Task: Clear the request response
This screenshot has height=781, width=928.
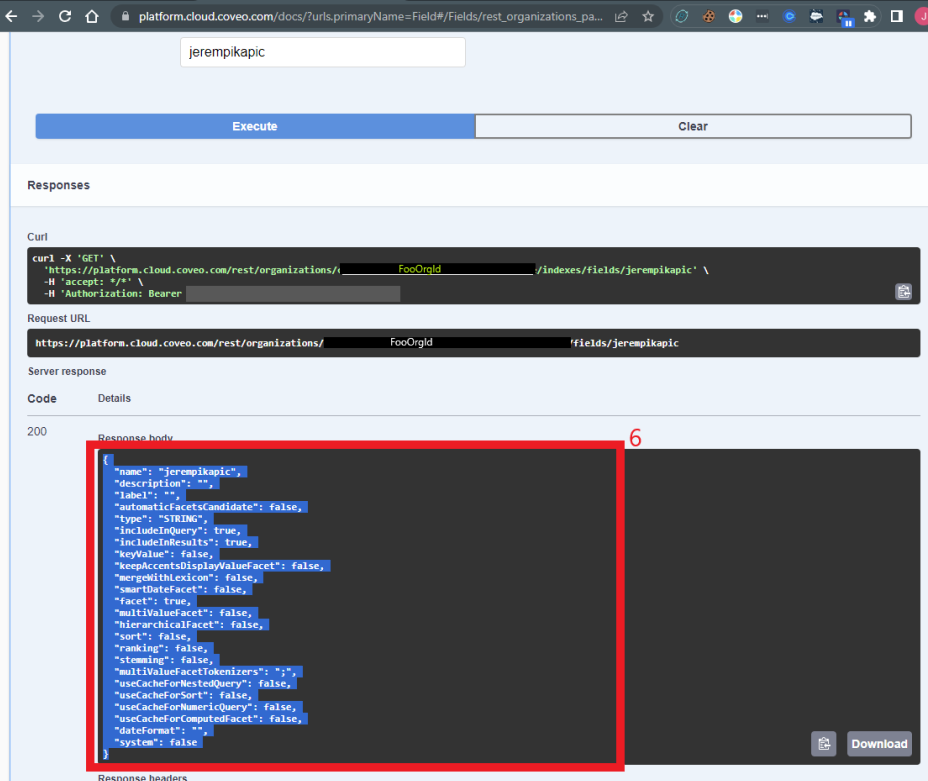Action: tap(693, 126)
